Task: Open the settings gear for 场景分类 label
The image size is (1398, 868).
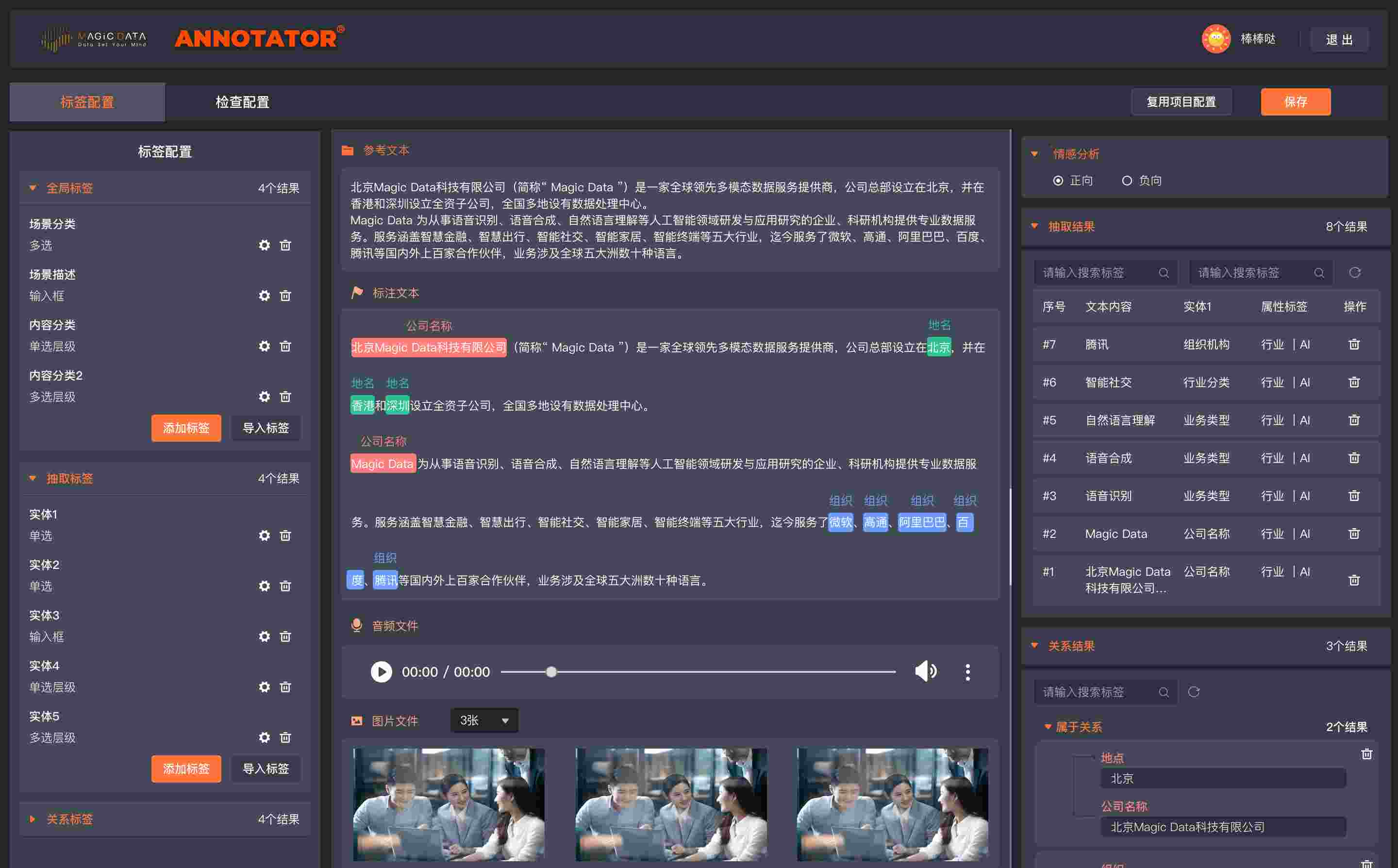Action: pyautogui.click(x=265, y=245)
